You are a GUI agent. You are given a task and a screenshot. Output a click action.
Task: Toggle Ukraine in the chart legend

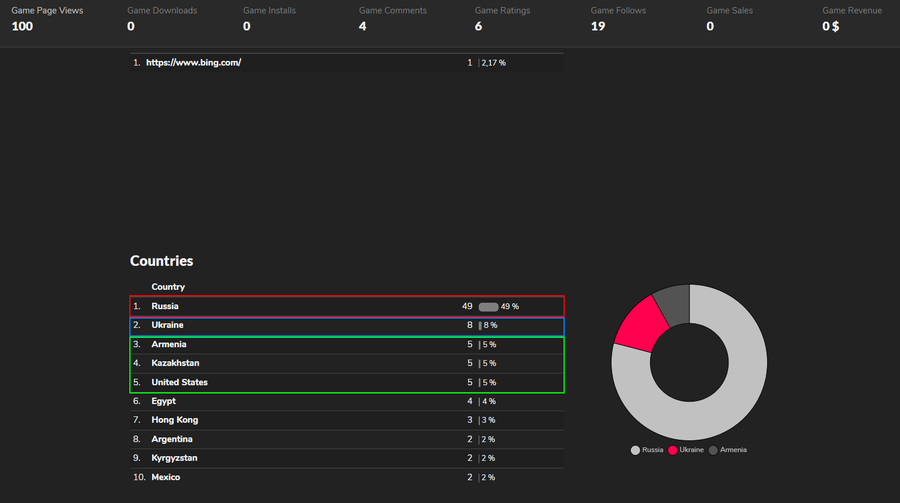point(686,450)
